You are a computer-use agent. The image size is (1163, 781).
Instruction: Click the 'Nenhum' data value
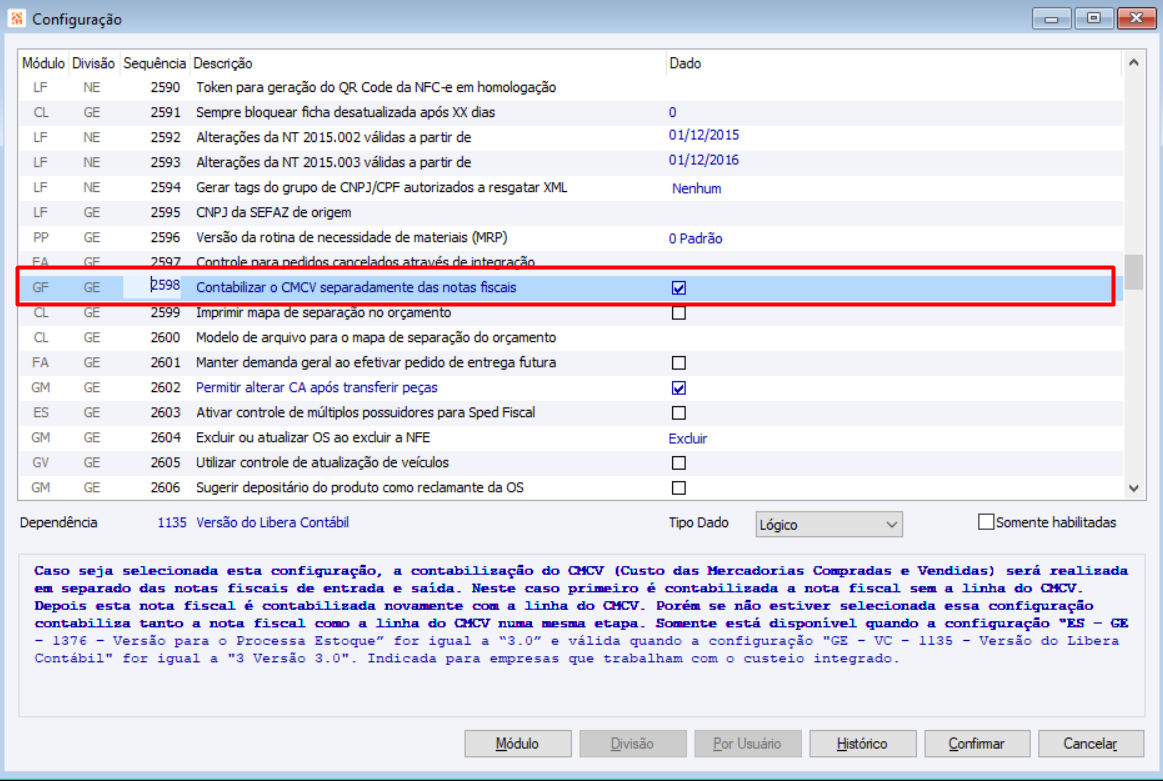[x=696, y=188]
